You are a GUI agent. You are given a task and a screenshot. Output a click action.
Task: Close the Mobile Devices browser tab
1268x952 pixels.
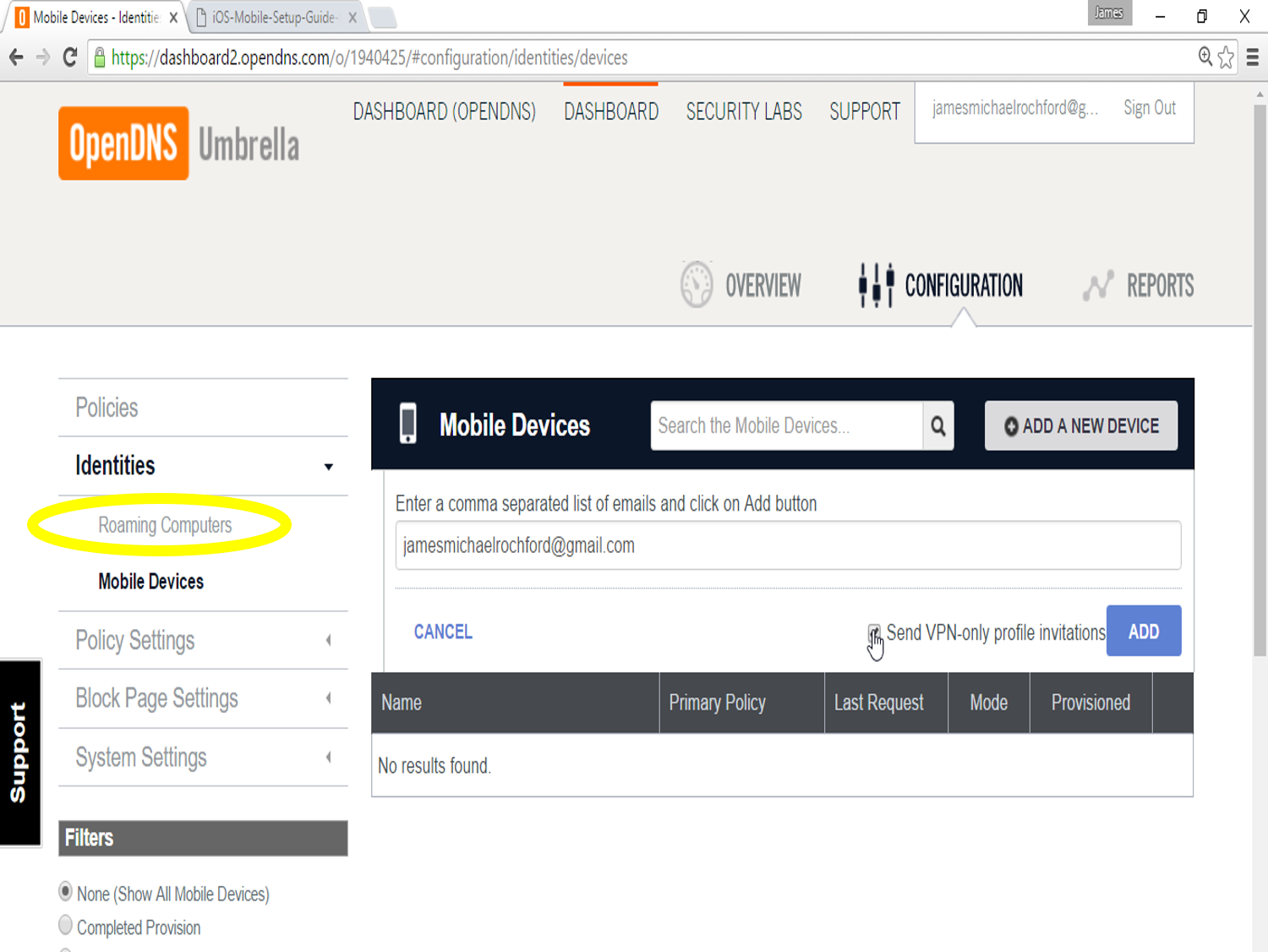click(x=173, y=17)
